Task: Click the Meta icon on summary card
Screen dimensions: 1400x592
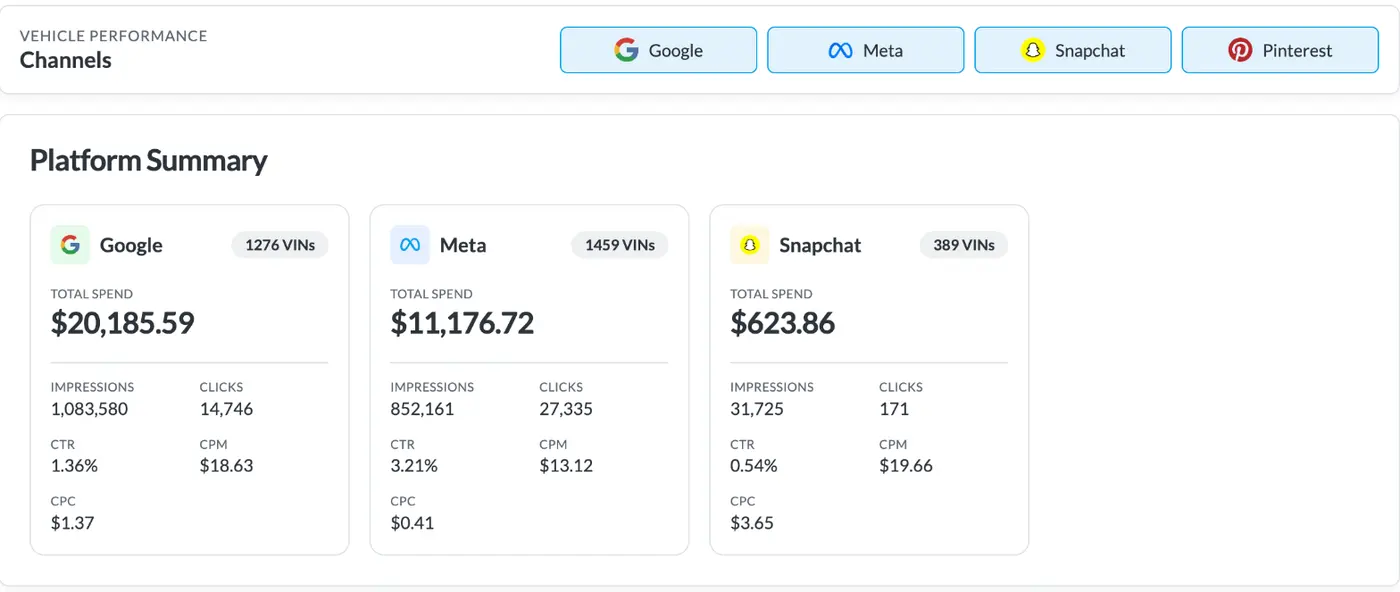Action: 410,245
